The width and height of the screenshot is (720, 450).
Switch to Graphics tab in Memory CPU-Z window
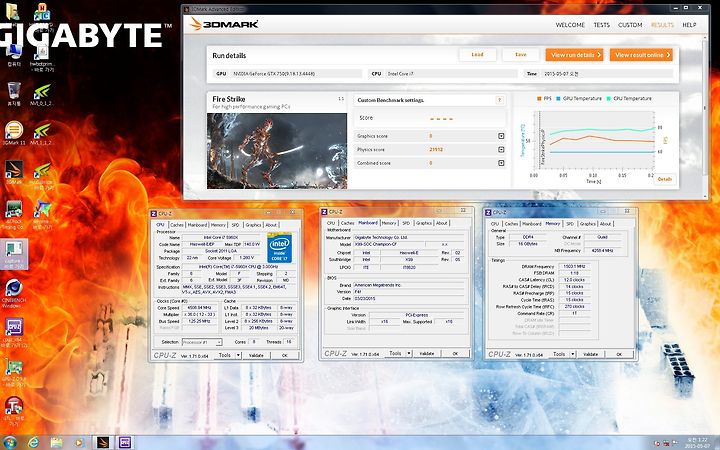[x=587, y=224]
